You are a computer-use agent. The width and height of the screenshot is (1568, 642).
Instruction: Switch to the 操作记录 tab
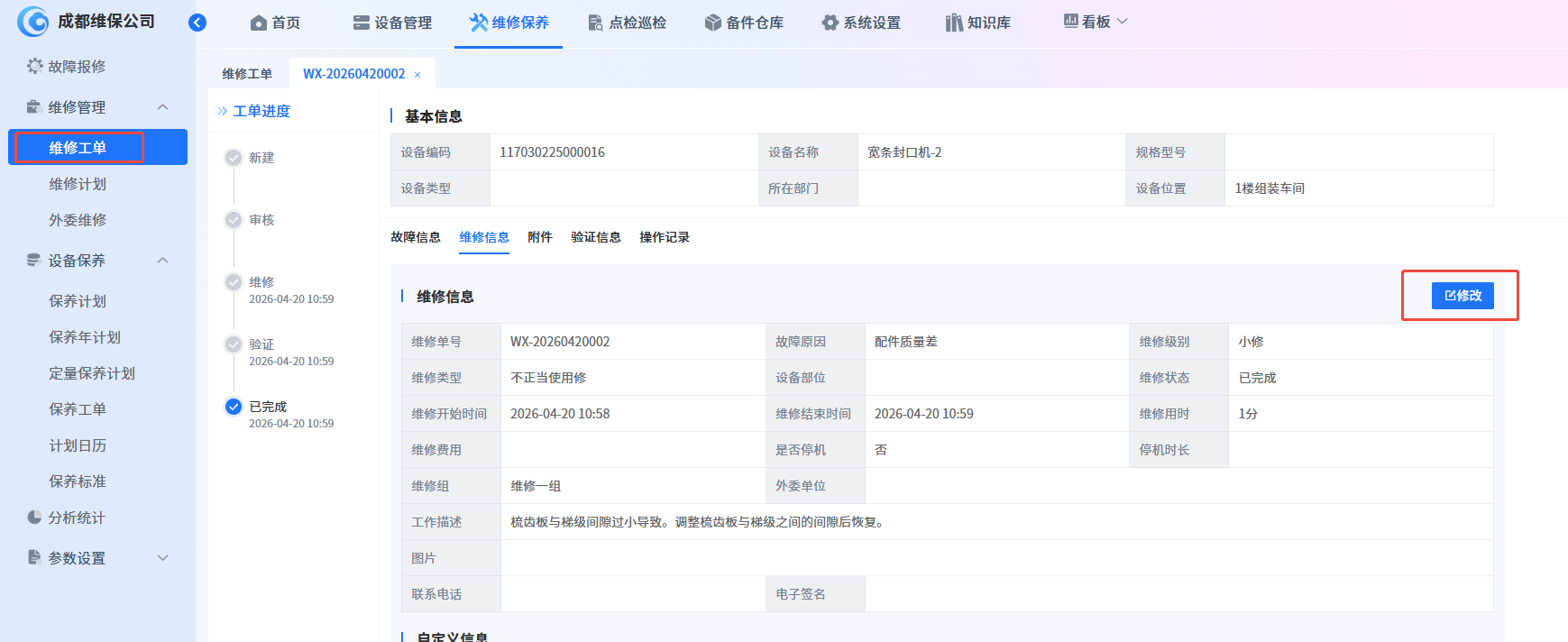click(x=665, y=237)
